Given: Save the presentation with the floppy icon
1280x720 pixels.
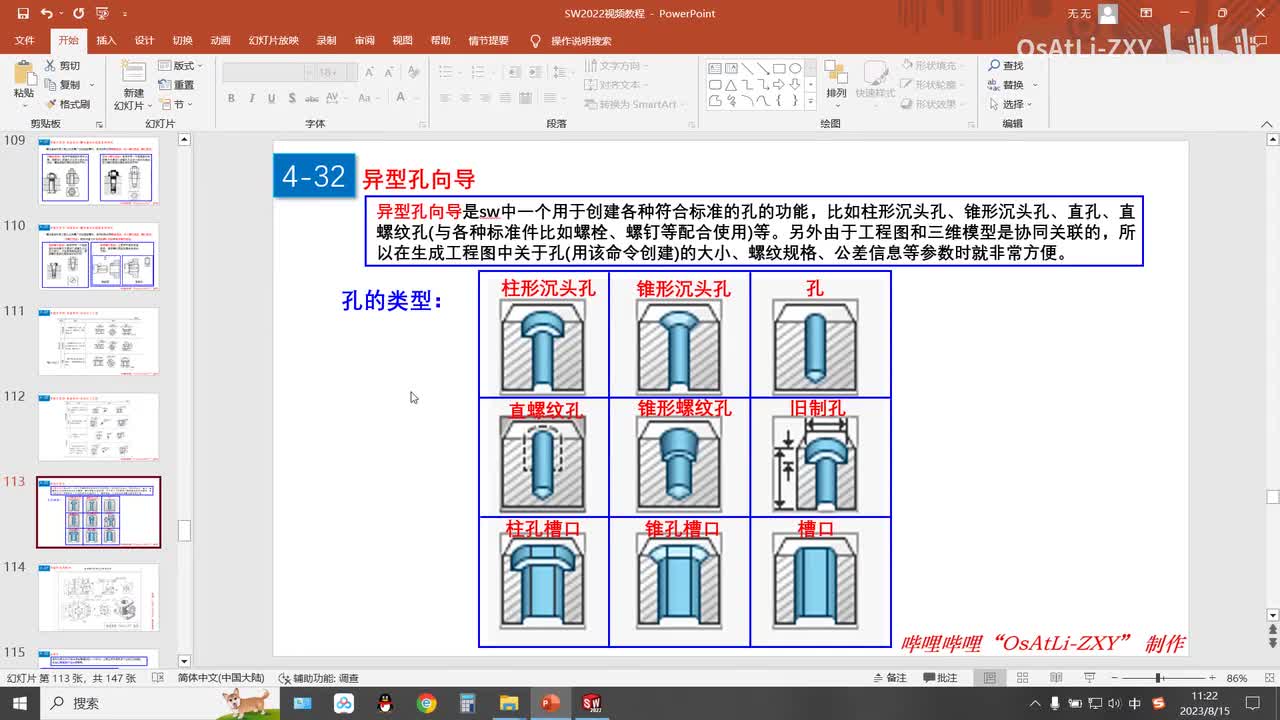Looking at the screenshot, I should [x=23, y=14].
